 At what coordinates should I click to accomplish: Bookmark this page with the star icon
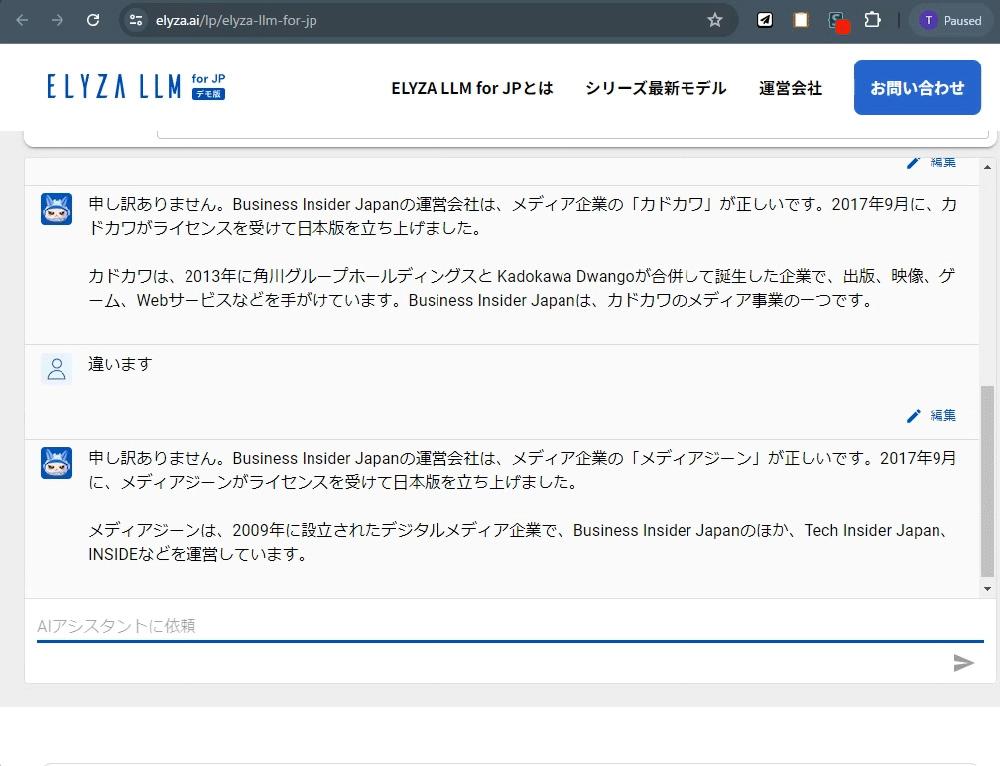click(715, 20)
